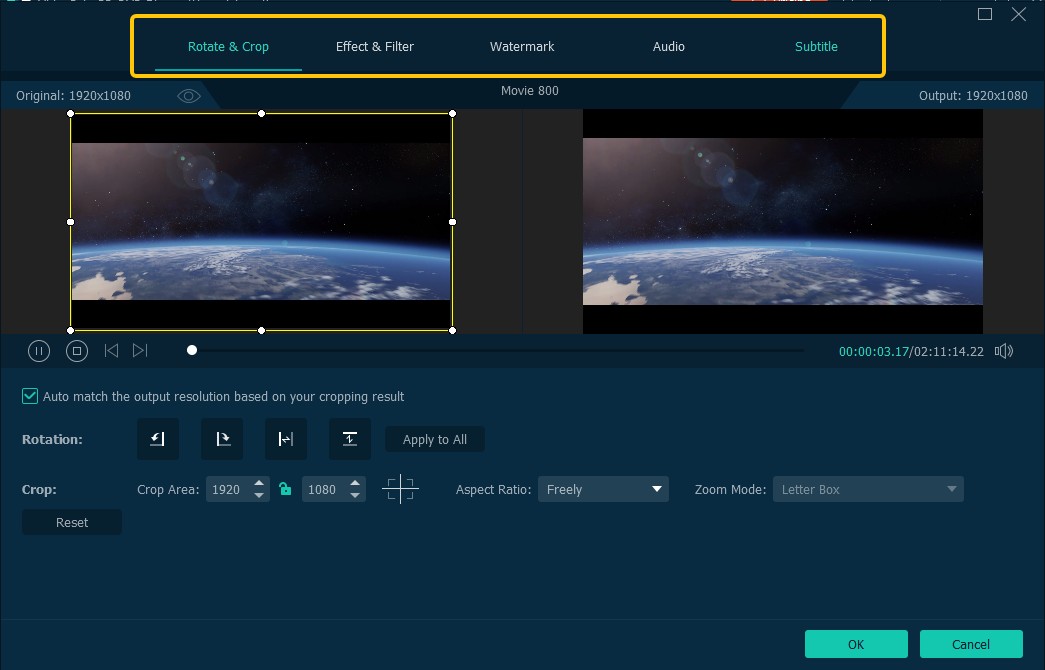The width and height of the screenshot is (1045, 670).
Task: Mute the video audio with the speaker icon
Action: tap(1003, 350)
